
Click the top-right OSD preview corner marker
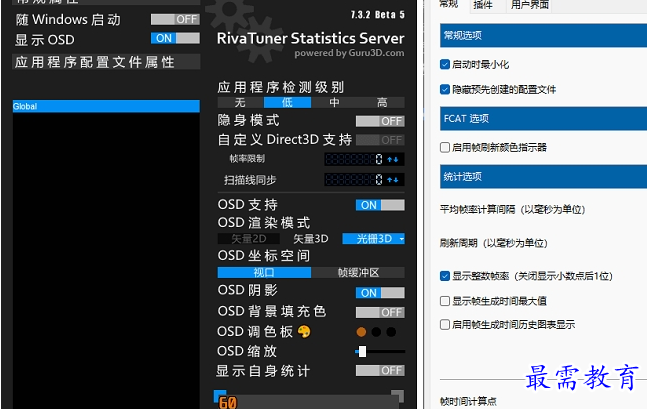click(x=397, y=395)
